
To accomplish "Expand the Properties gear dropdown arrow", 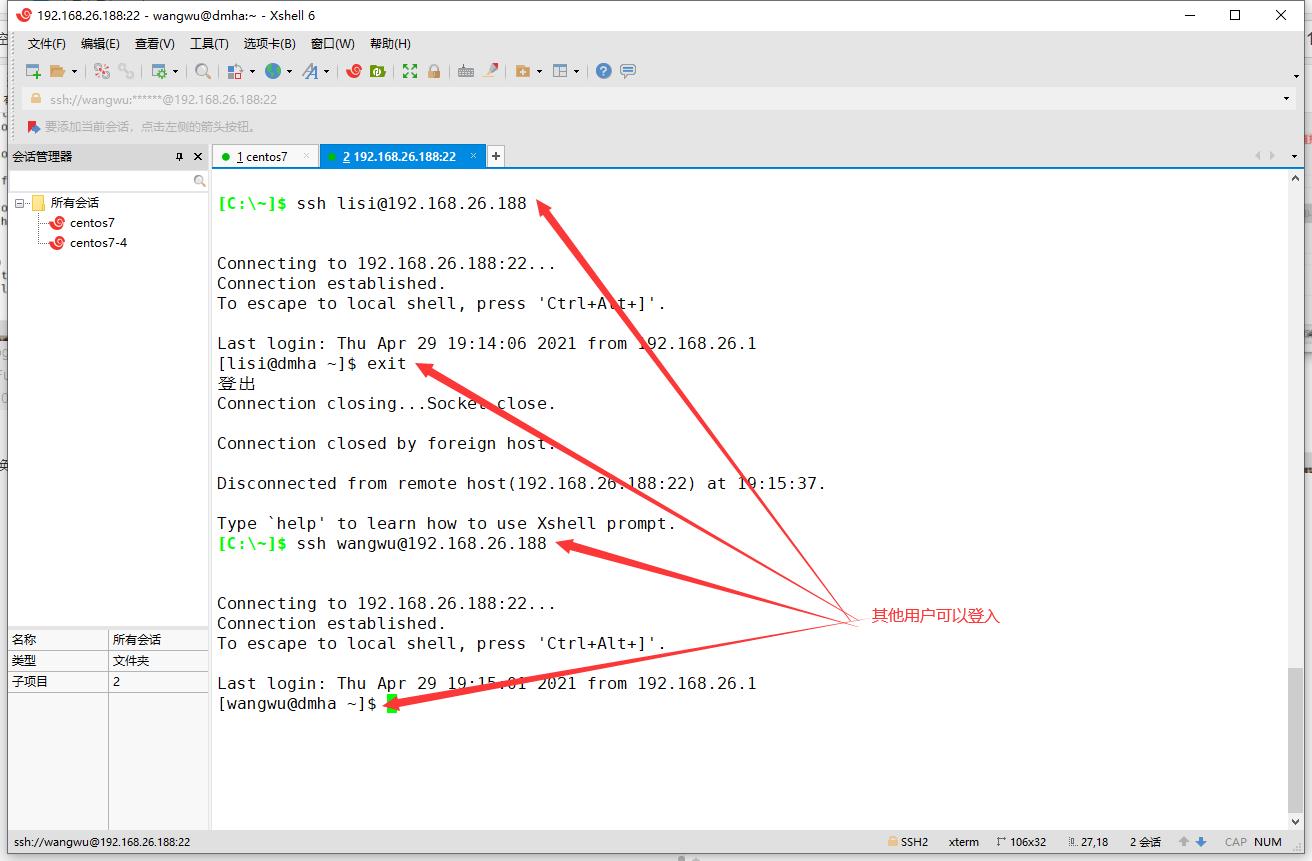I will coord(175,71).
